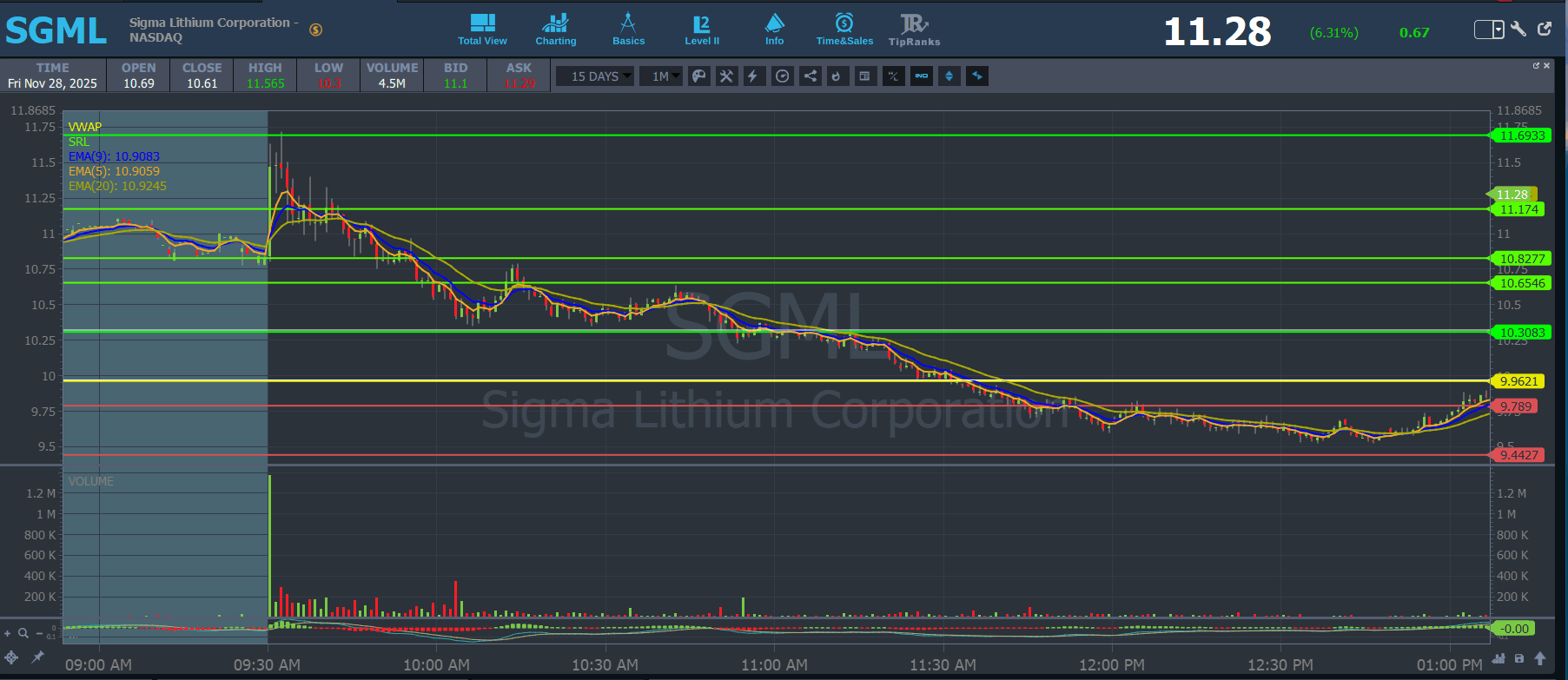Click the current price 11.28 tag on axis
1568x680 pixels.
[x=1513, y=195]
